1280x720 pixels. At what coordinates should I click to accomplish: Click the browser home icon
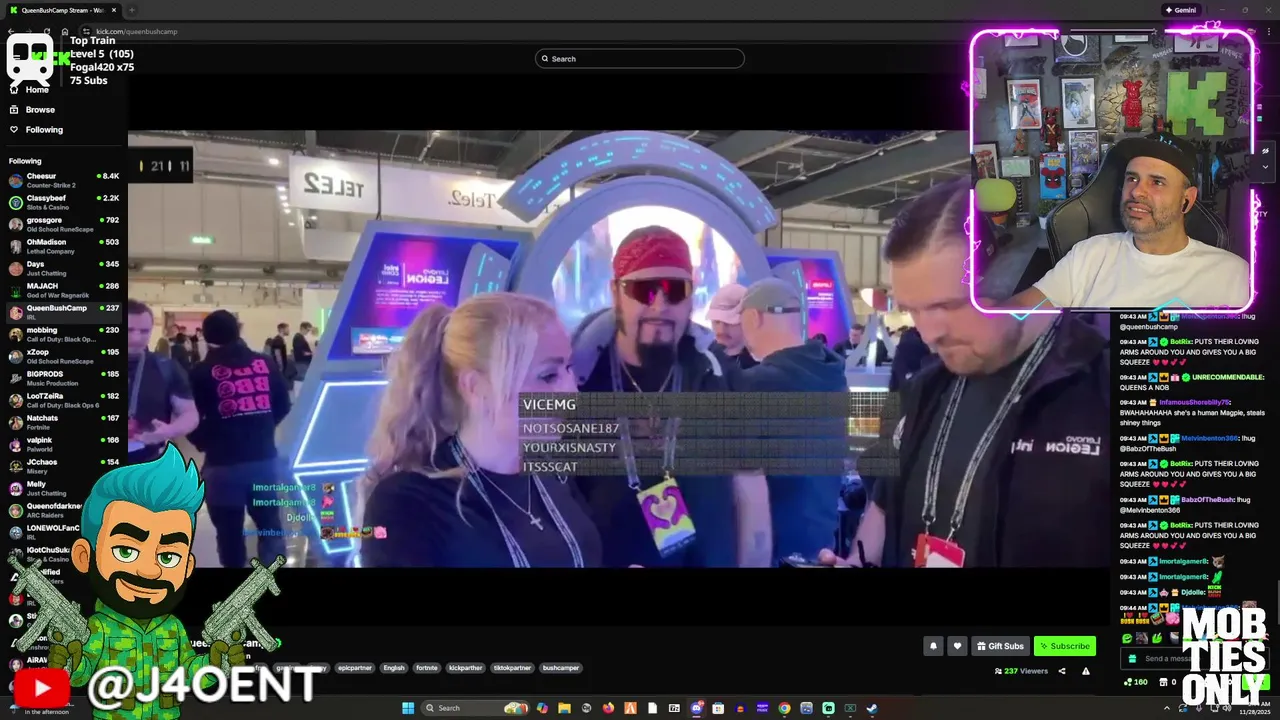click(x=65, y=31)
